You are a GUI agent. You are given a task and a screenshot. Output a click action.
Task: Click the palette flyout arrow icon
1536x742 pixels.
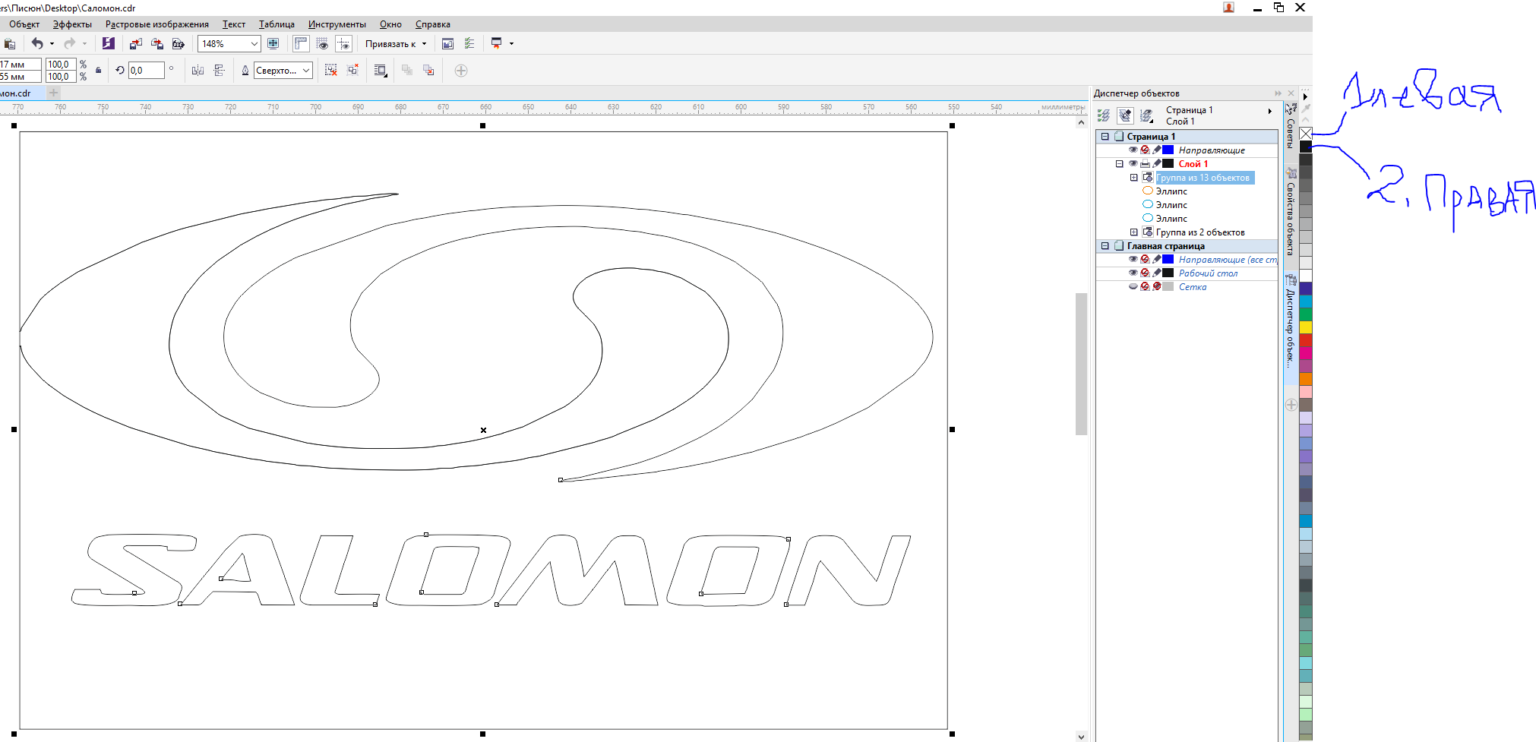(1305, 97)
